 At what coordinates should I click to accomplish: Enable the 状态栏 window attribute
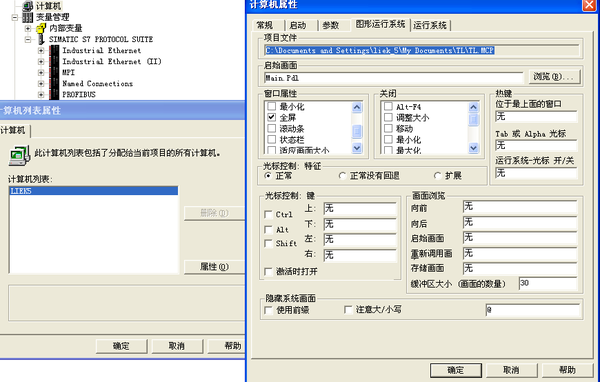click(x=271, y=139)
